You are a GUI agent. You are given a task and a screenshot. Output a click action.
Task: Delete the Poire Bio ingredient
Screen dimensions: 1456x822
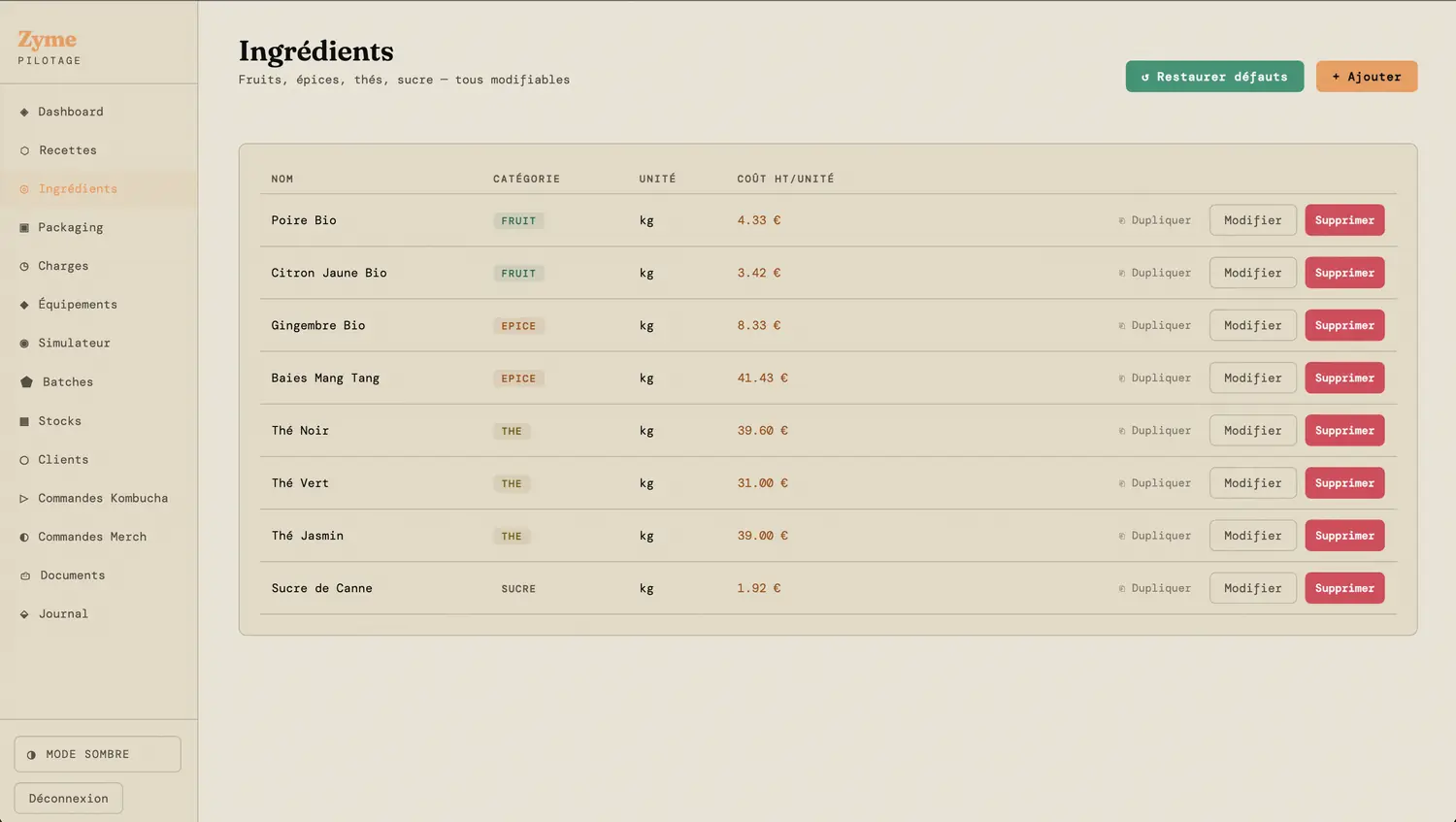1344,220
